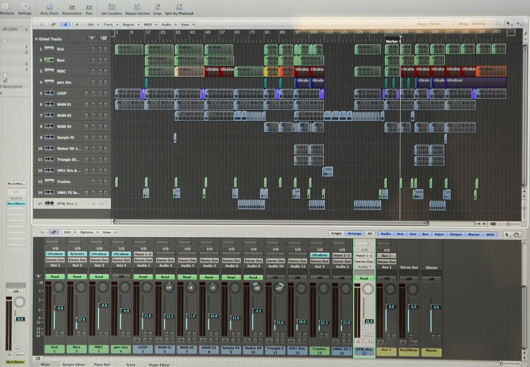Select the Aux 1 channel strip name label
This screenshot has height=367, width=530.
tap(386, 352)
